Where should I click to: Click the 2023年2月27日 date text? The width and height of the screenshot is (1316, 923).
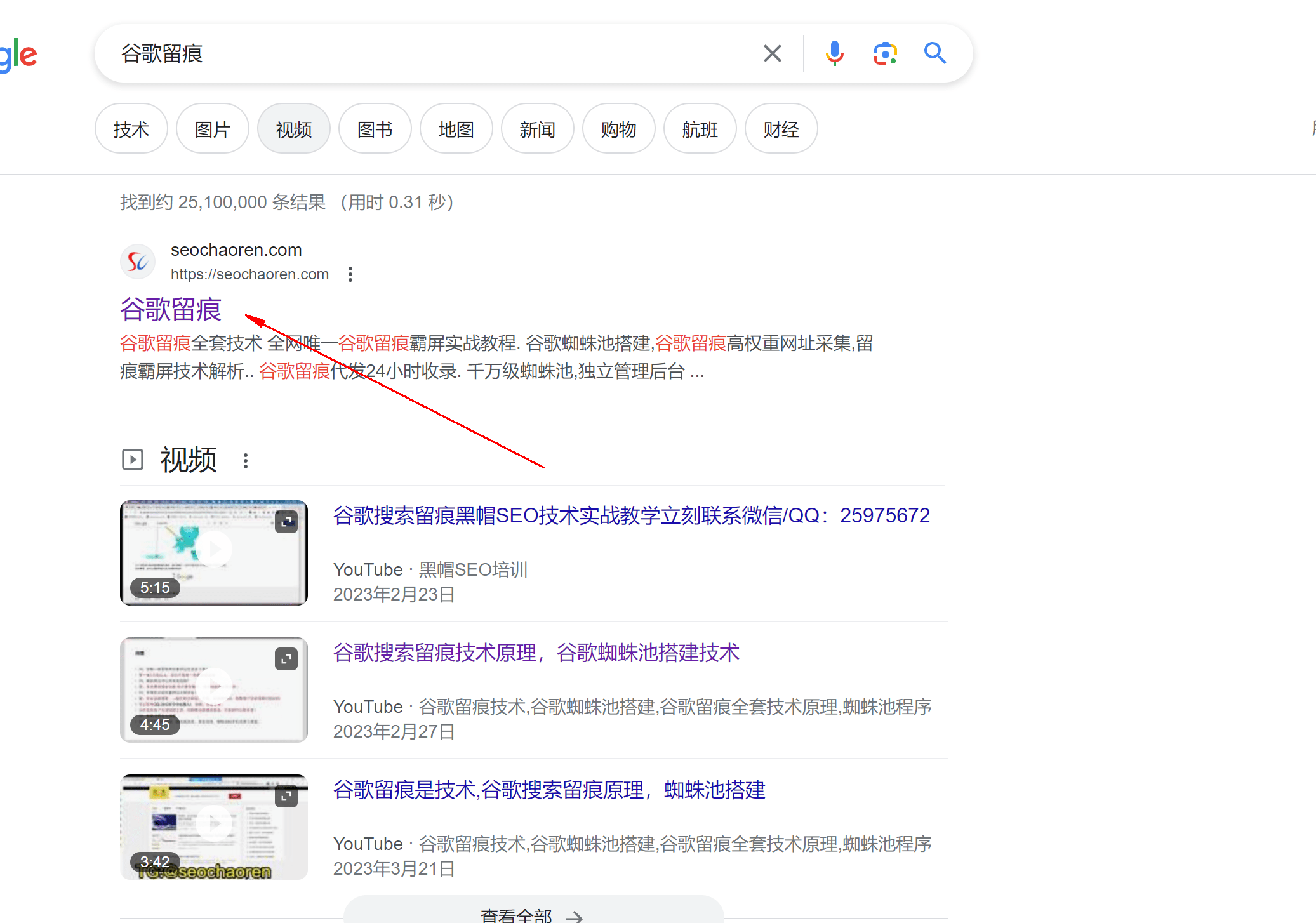pos(394,732)
